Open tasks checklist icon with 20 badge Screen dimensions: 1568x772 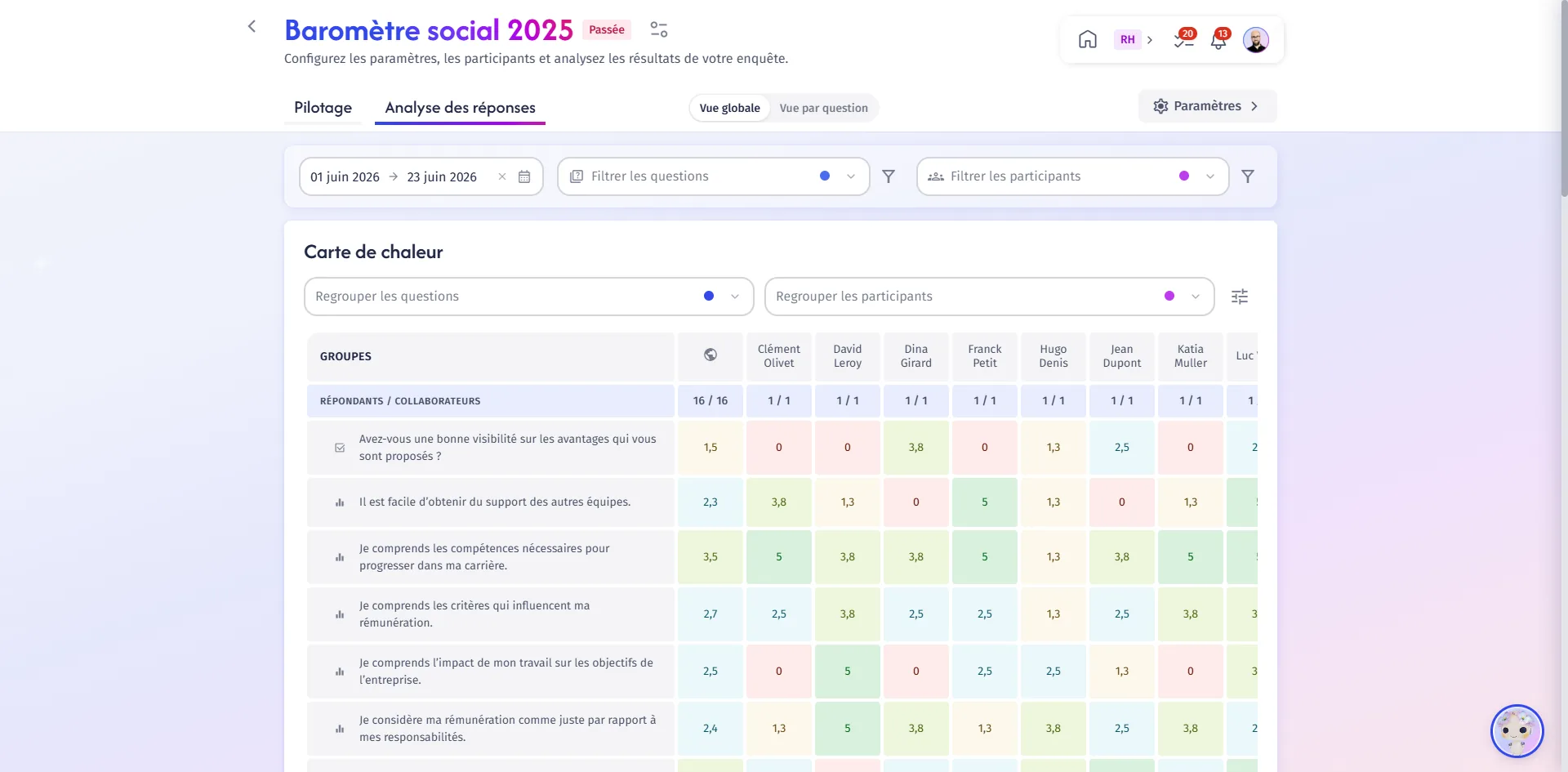(x=1184, y=39)
